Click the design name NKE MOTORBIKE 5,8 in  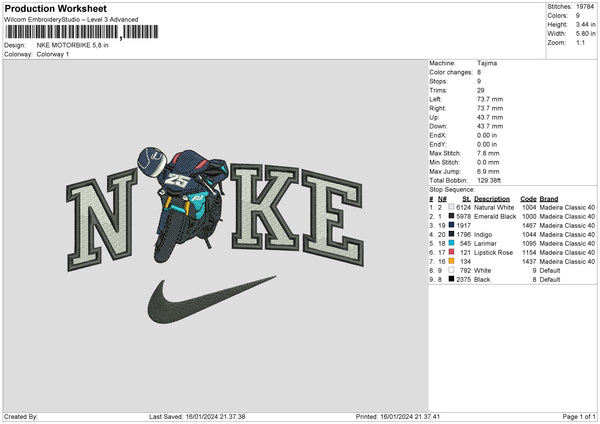point(72,45)
